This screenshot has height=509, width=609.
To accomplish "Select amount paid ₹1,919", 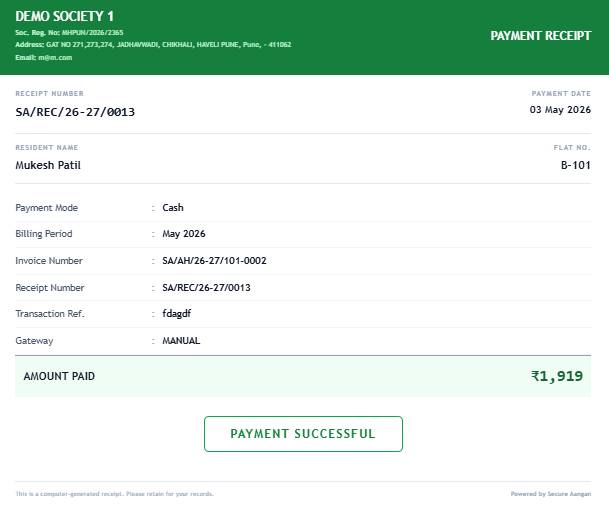I will click(x=557, y=376).
